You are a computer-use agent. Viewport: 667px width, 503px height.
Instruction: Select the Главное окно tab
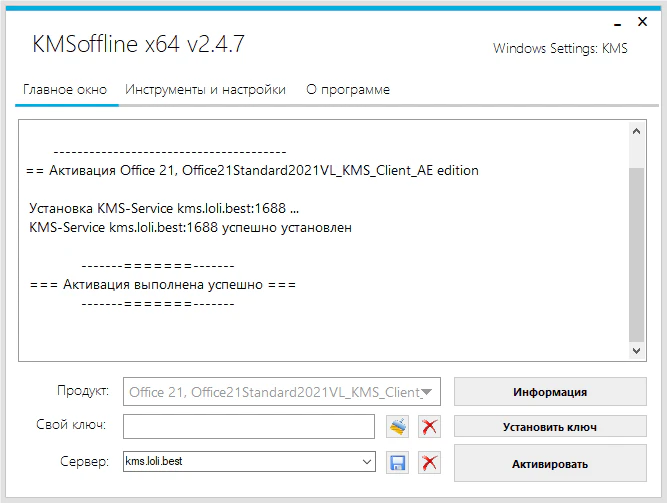[64, 90]
